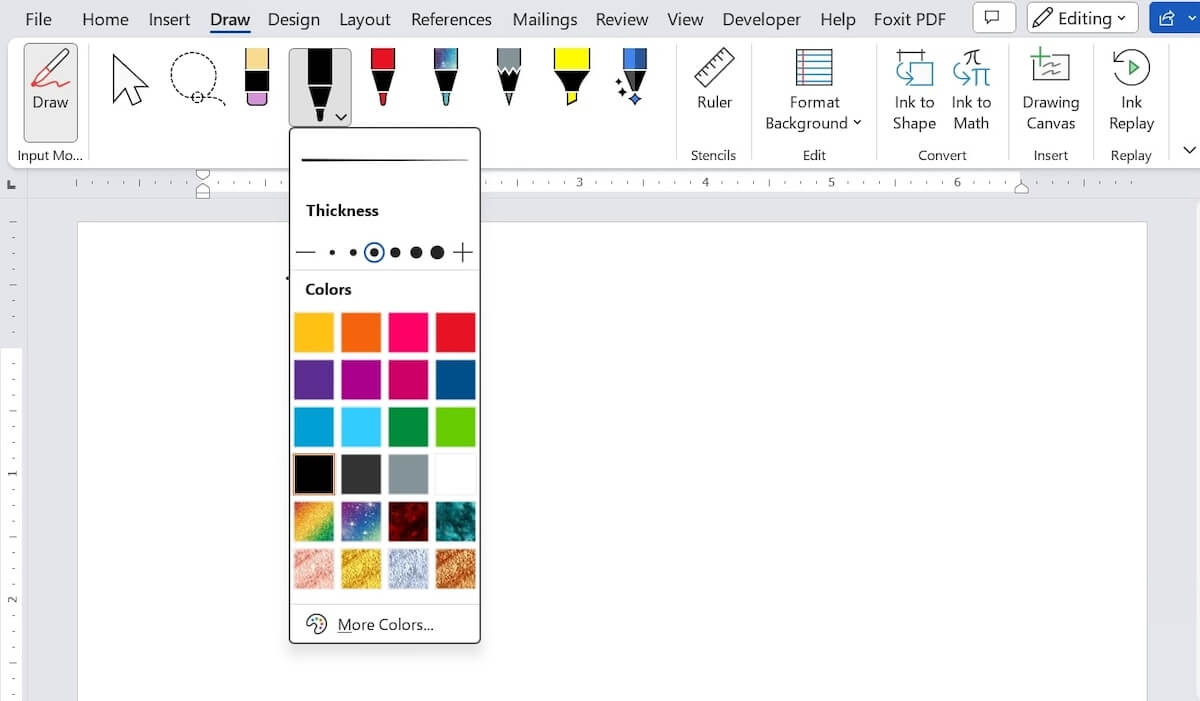Screen dimensions: 1200x701
Task: Choose the largest thickness dot
Action: [437, 253]
